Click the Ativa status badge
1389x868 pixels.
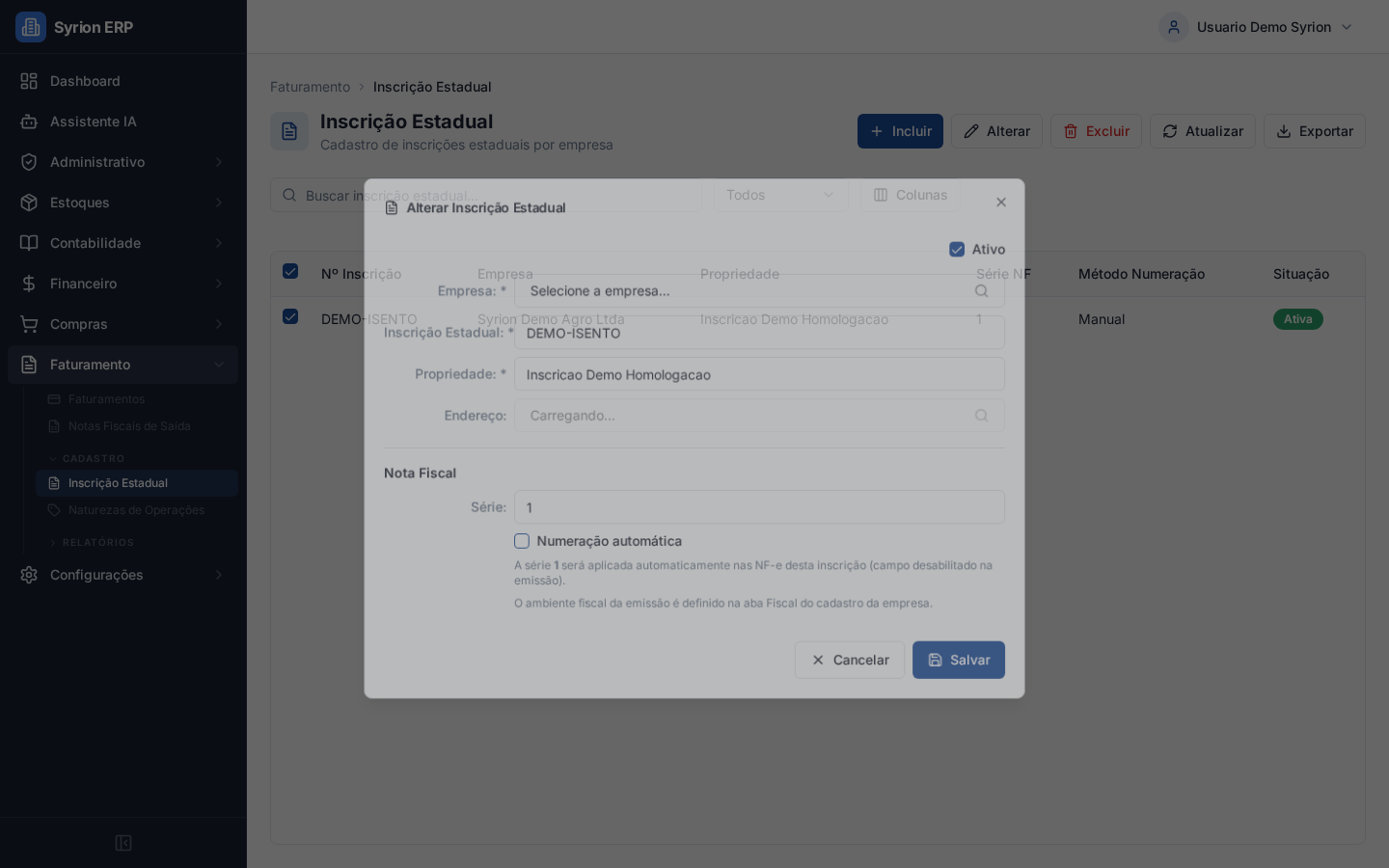1298,319
